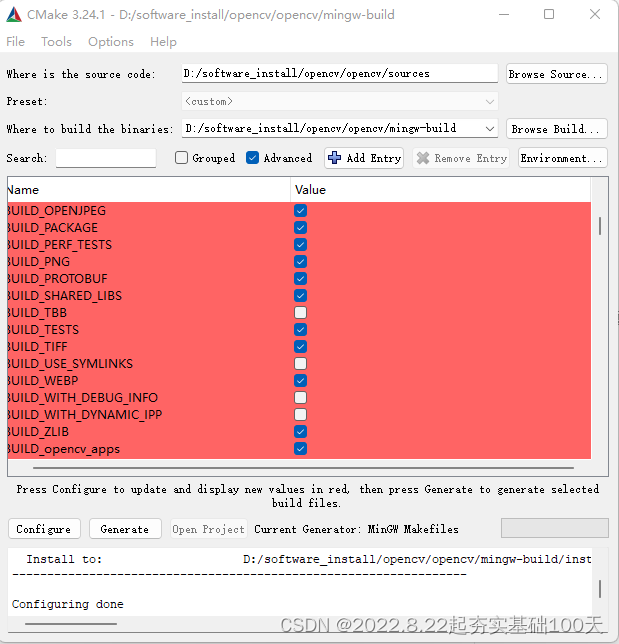The width and height of the screenshot is (619, 644).
Task: Select the BUILD_TBB row name
Action: point(37,313)
